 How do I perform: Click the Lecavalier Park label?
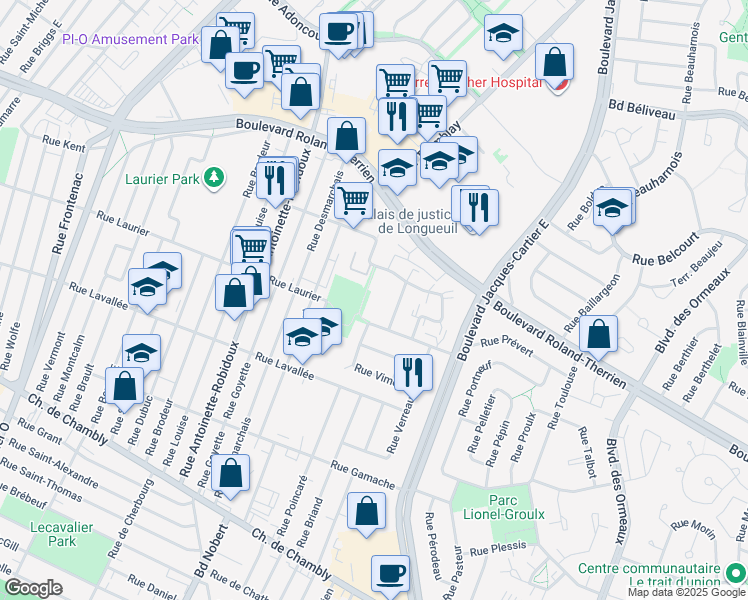click(62, 534)
